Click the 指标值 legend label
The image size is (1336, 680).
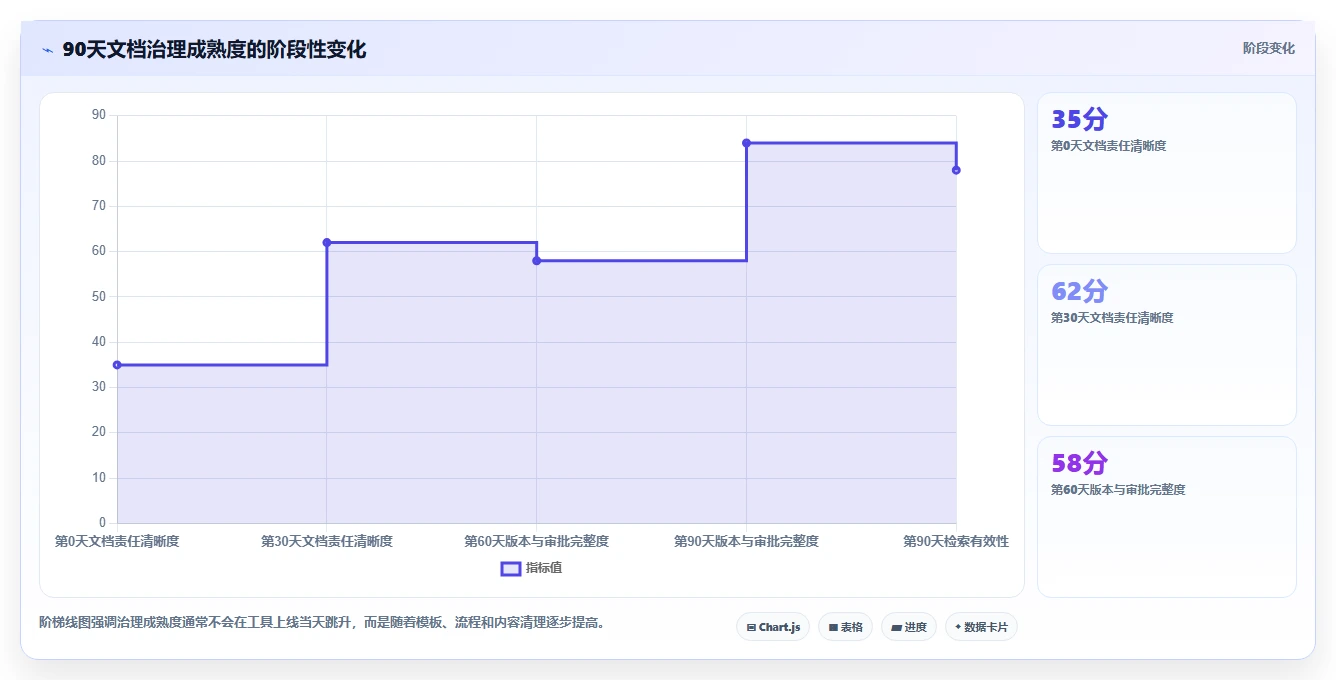tap(544, 568)
